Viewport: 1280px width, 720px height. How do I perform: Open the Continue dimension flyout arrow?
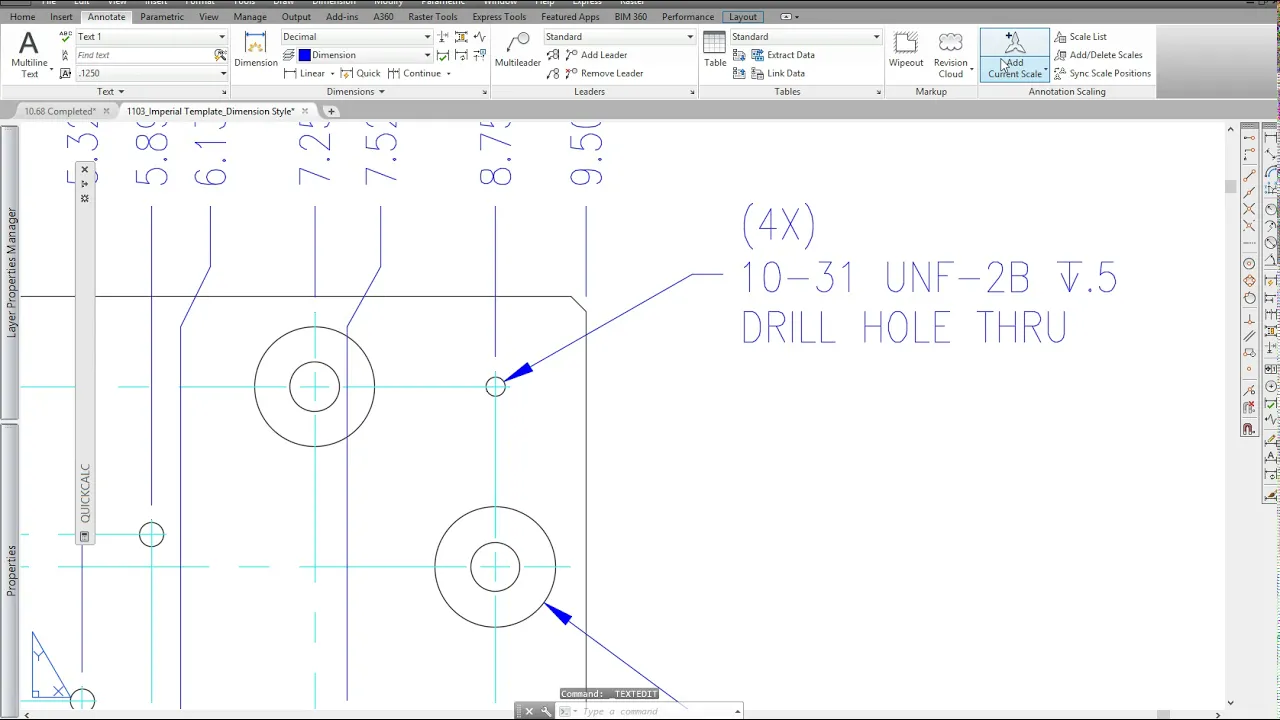448,73
